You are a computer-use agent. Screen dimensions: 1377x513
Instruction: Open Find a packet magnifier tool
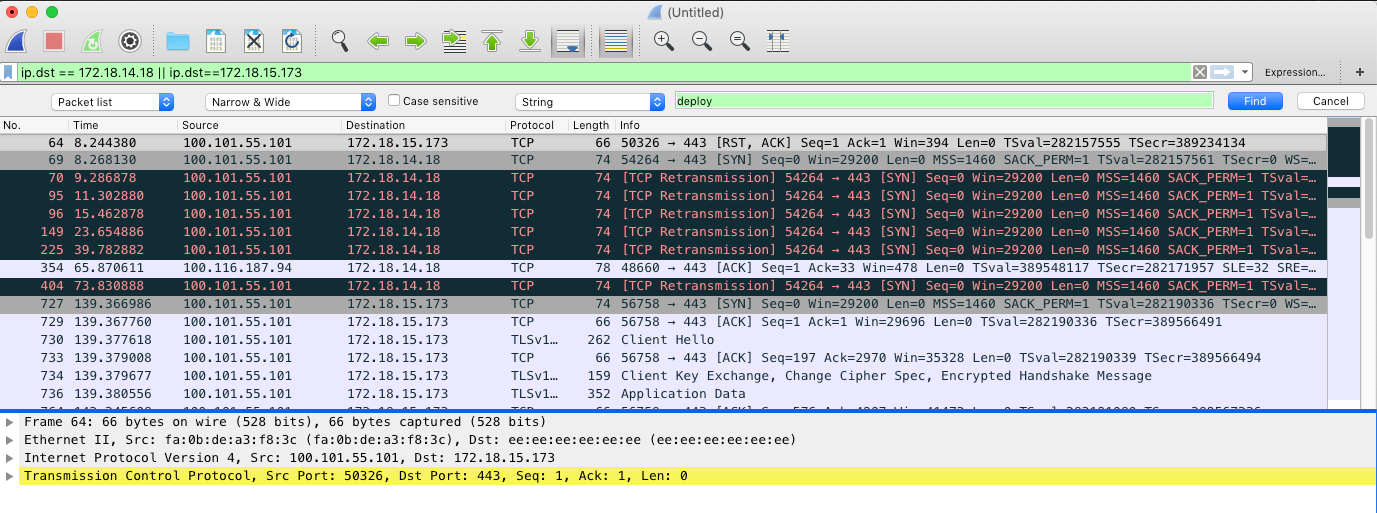point(340,41)
